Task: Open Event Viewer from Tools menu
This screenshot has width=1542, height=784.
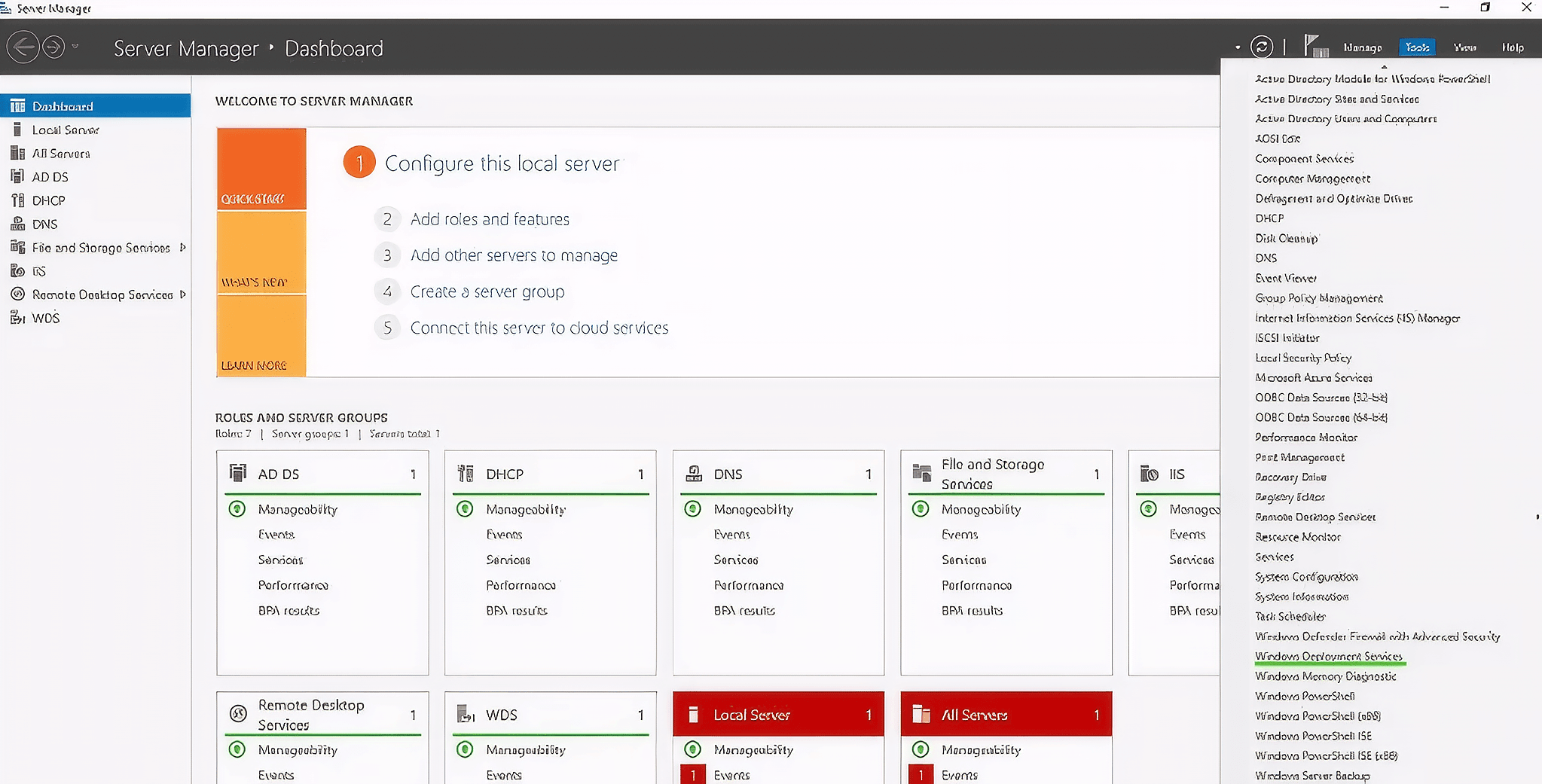Action: click(1286, 278)
